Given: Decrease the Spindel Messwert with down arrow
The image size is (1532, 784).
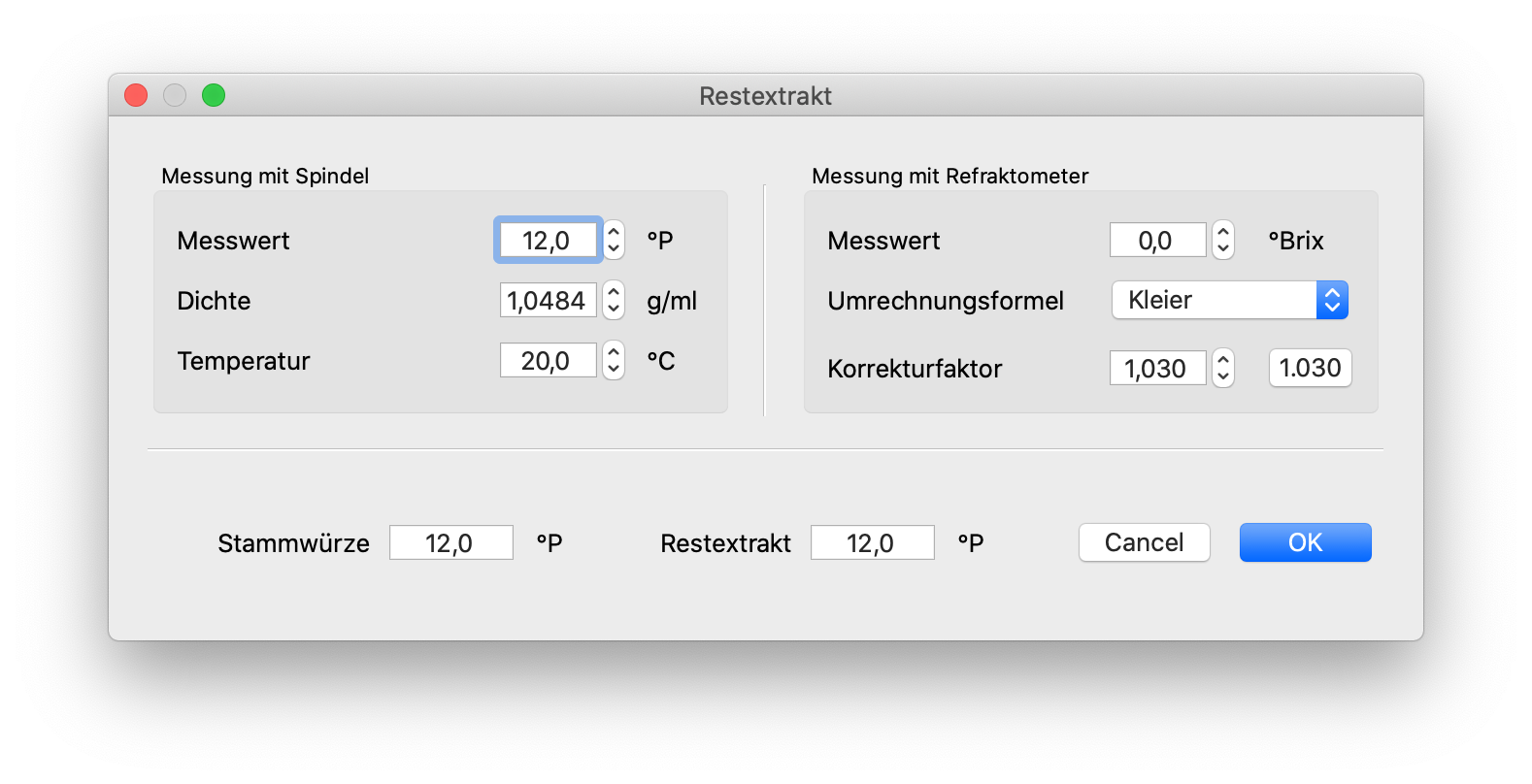Looking at the screenshot, I should click(x=614, y=248).
